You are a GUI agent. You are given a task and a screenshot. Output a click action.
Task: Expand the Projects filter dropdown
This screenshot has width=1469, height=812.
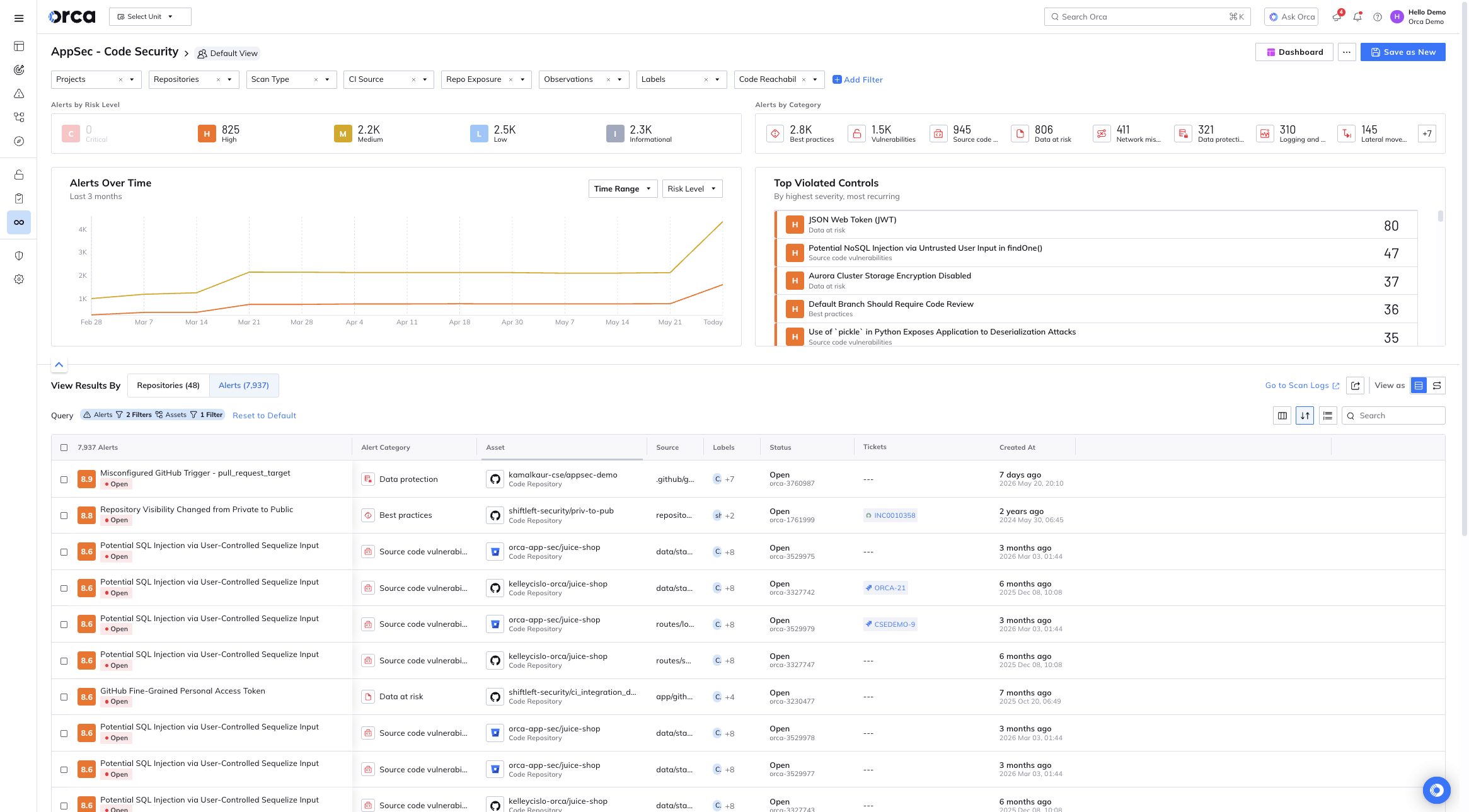(x=132, y=80)
